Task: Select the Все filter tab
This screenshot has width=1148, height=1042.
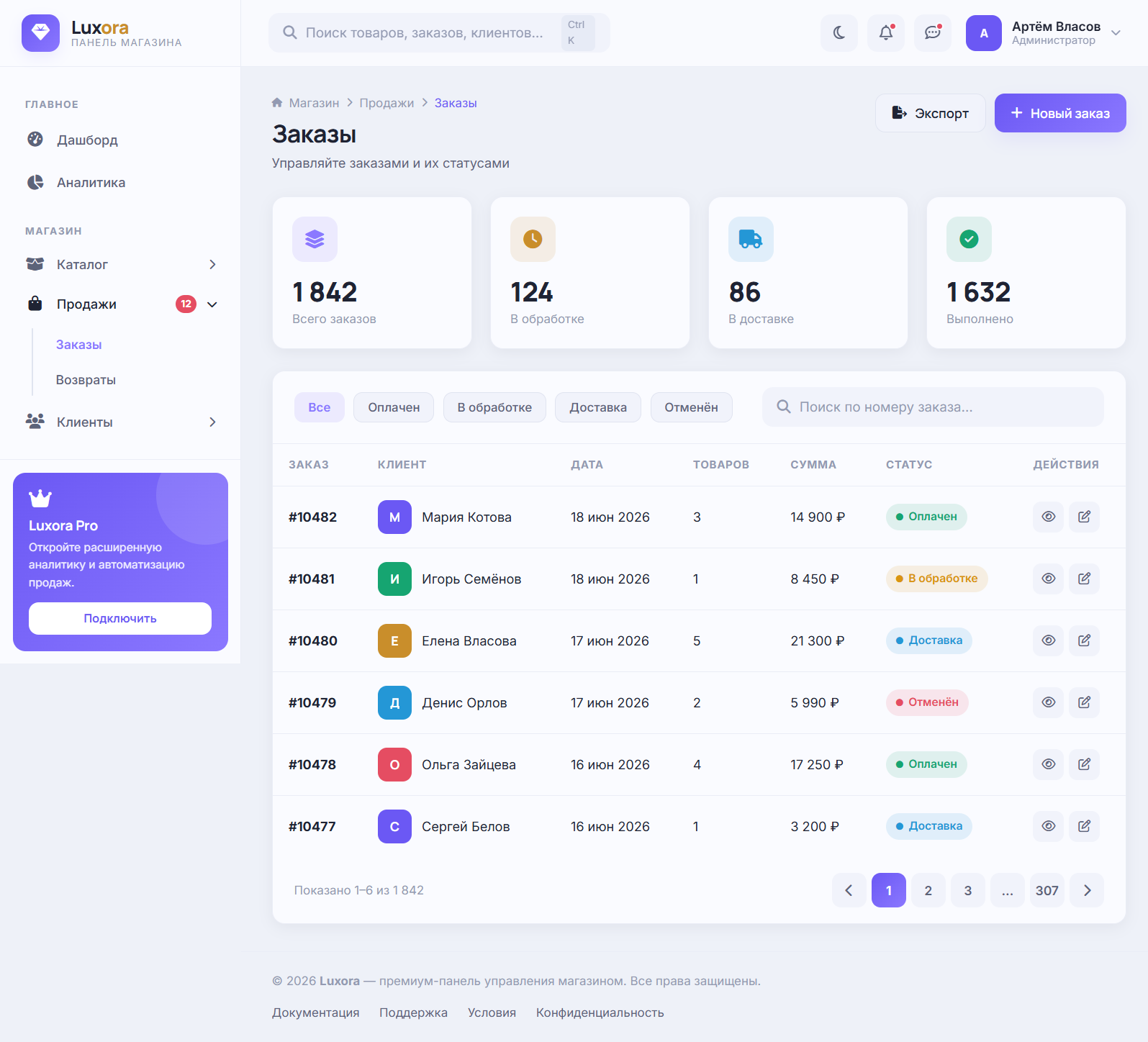Action: pyautogui.click(x=320, y=407)
